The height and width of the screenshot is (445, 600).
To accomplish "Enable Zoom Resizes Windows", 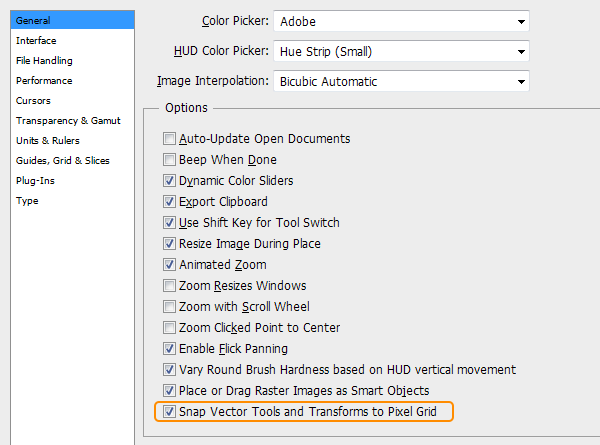I will coord(170,286).
